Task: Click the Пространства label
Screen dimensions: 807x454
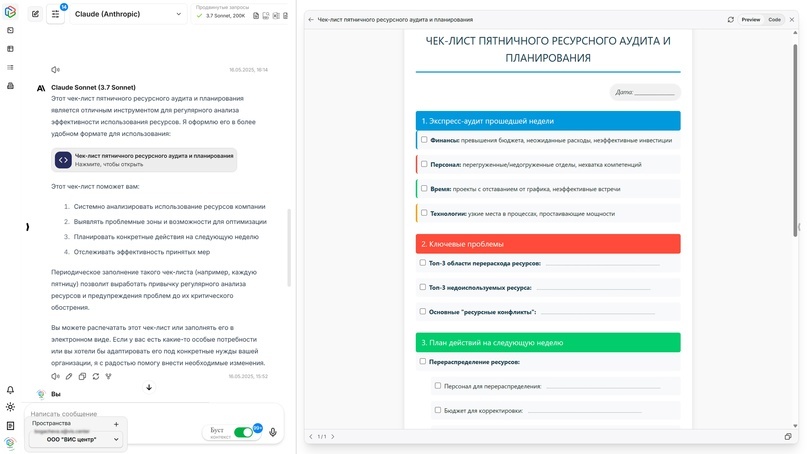Action: coord(51,423)
